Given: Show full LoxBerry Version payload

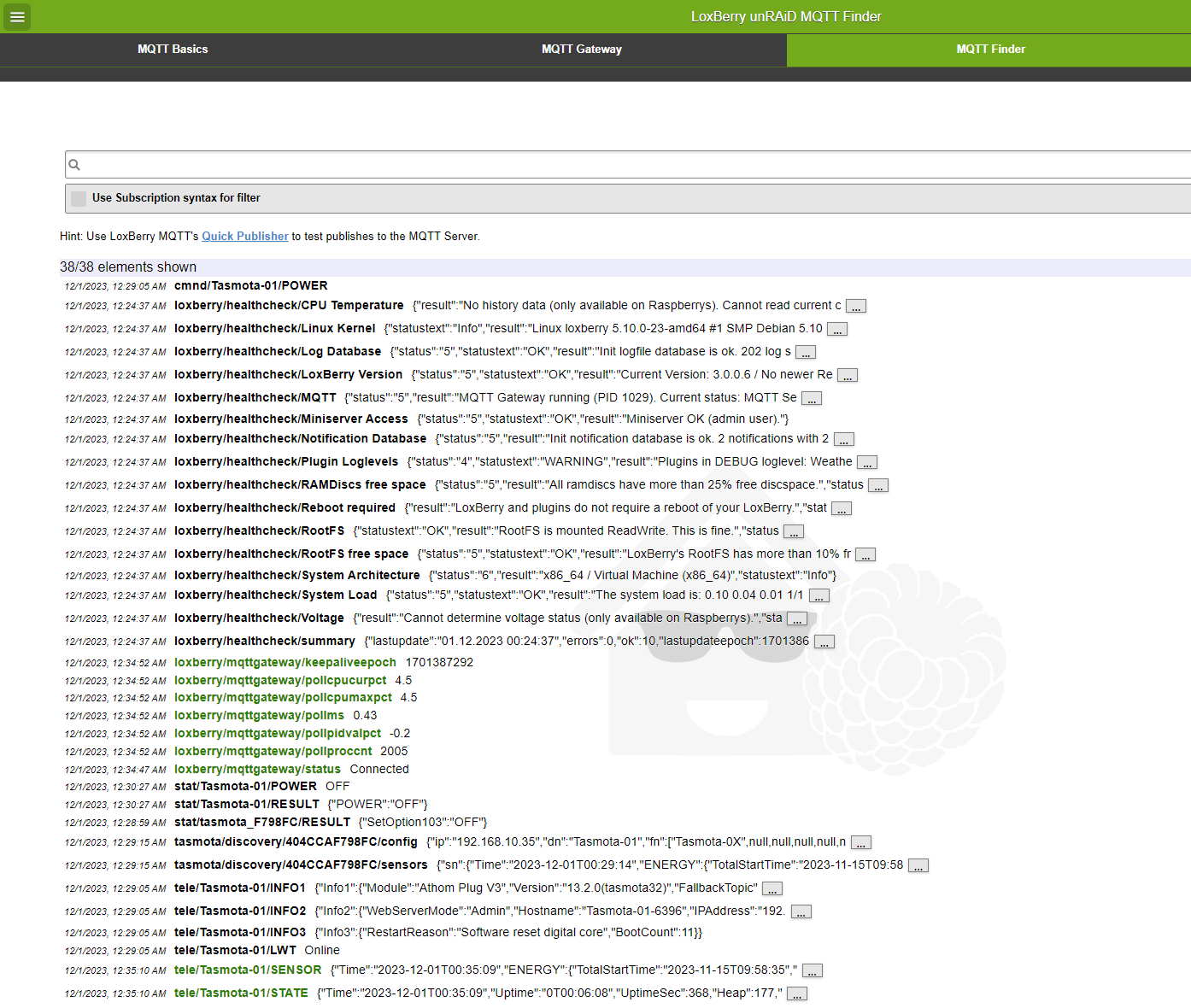Looking at the screenshot, I should (847, 376).
